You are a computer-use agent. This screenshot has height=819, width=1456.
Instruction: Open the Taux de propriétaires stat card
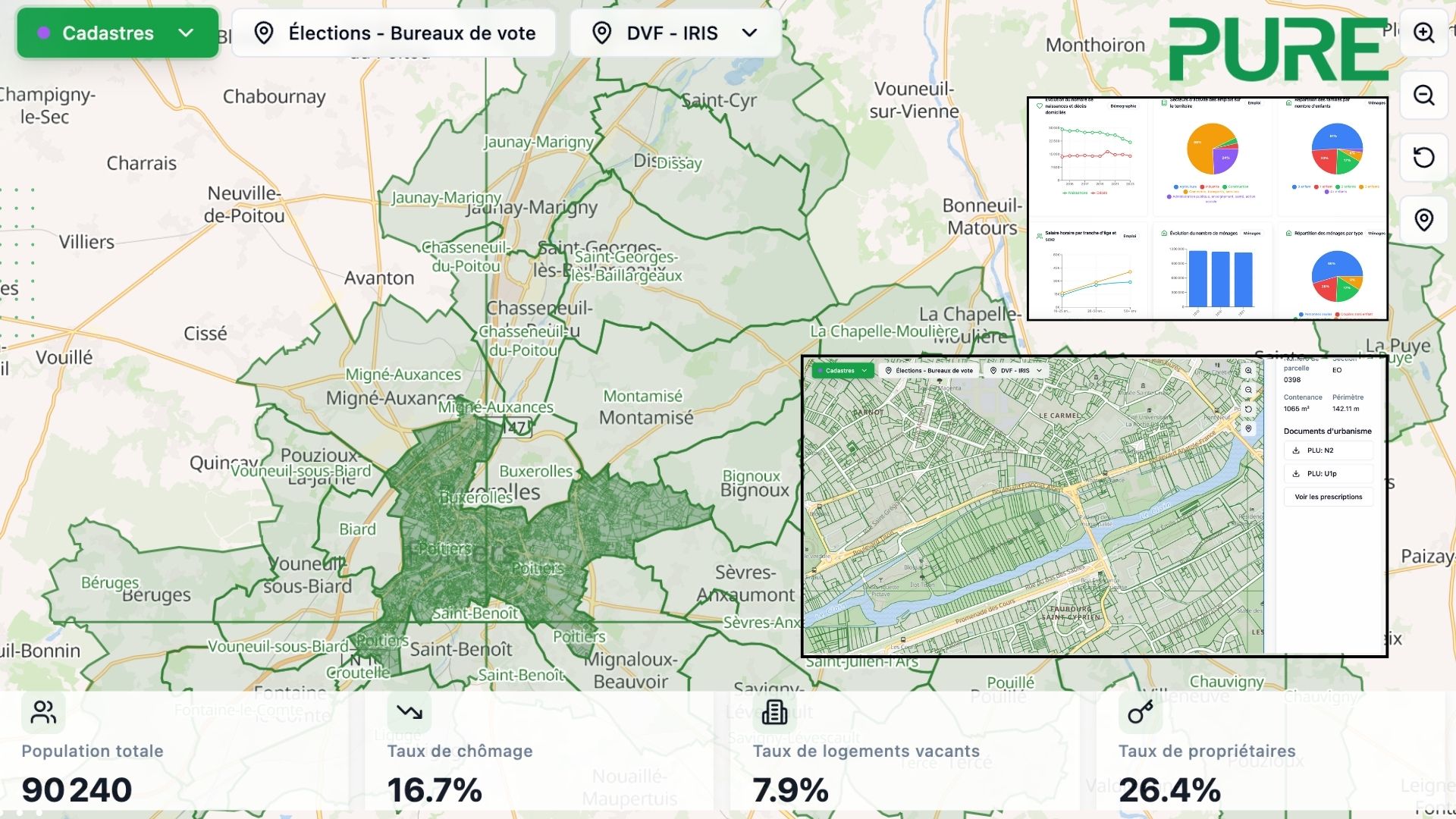[1270, 751]
